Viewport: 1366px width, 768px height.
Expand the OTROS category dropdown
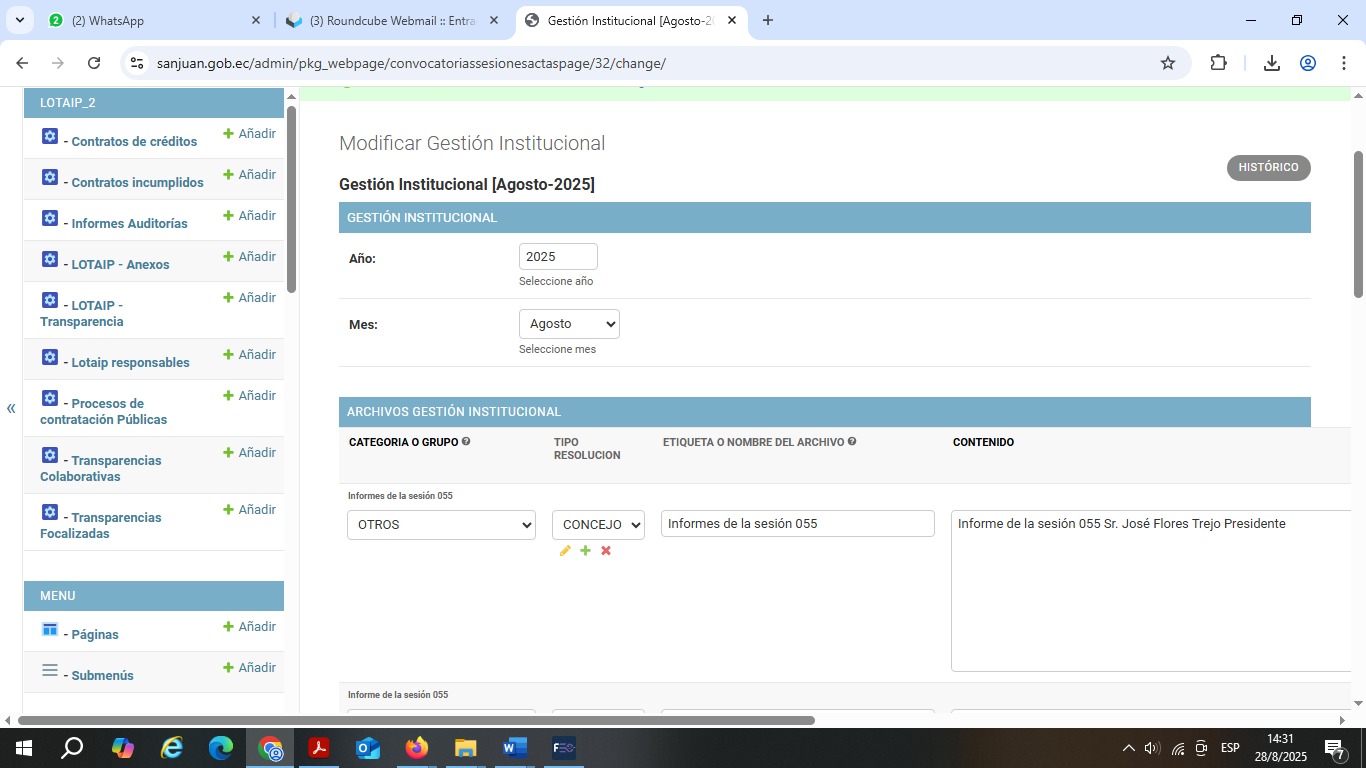[441, 525]
